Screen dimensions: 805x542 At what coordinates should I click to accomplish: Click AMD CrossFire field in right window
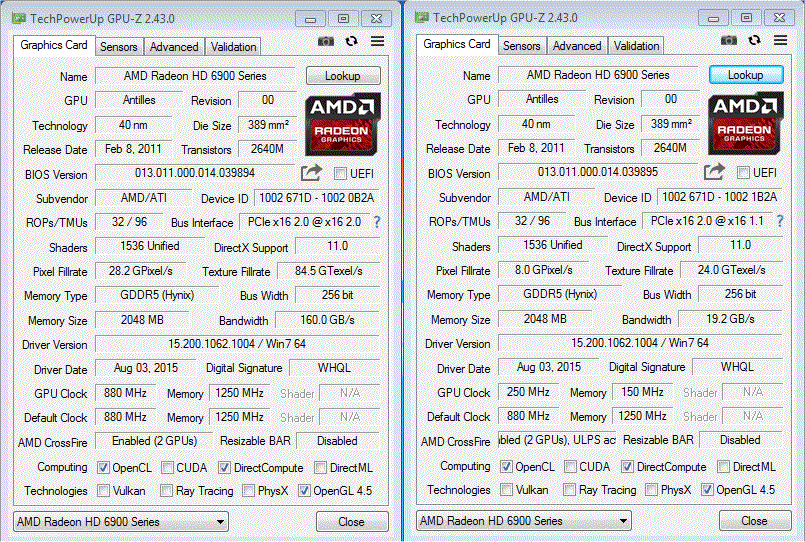557,440
